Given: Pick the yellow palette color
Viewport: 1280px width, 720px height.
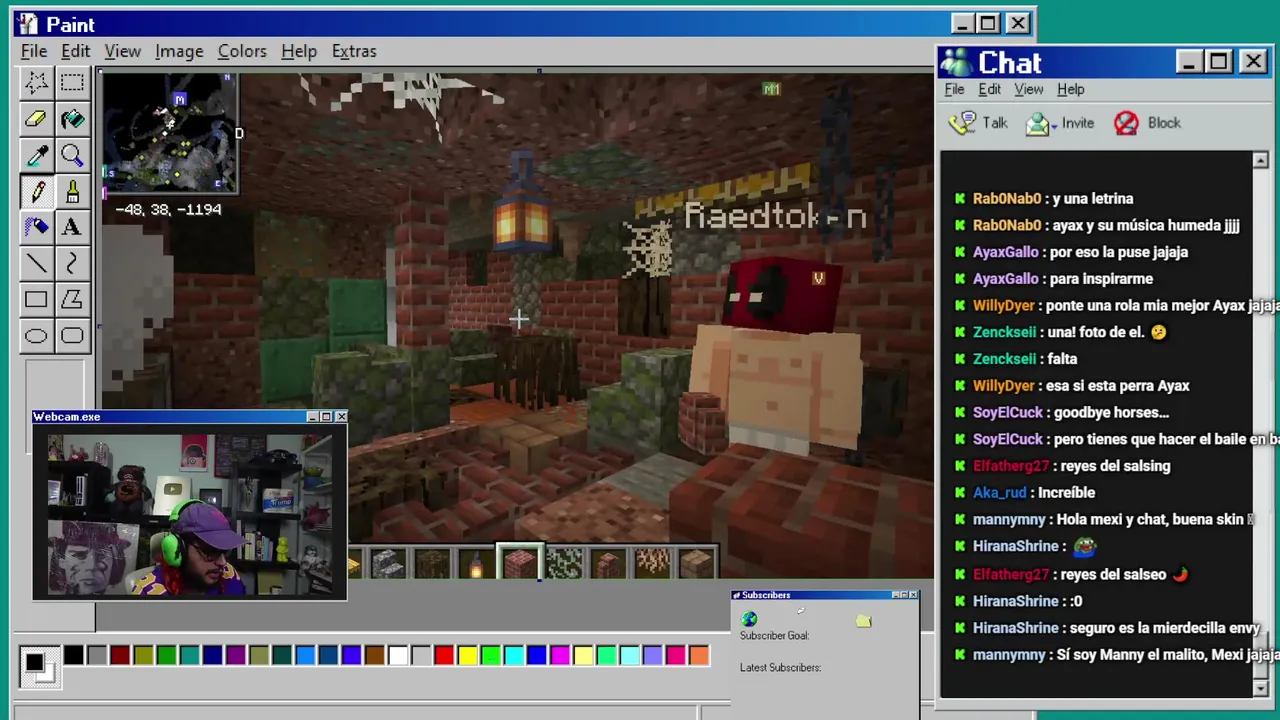Looking at the screenshot, I should pos(467,656).
